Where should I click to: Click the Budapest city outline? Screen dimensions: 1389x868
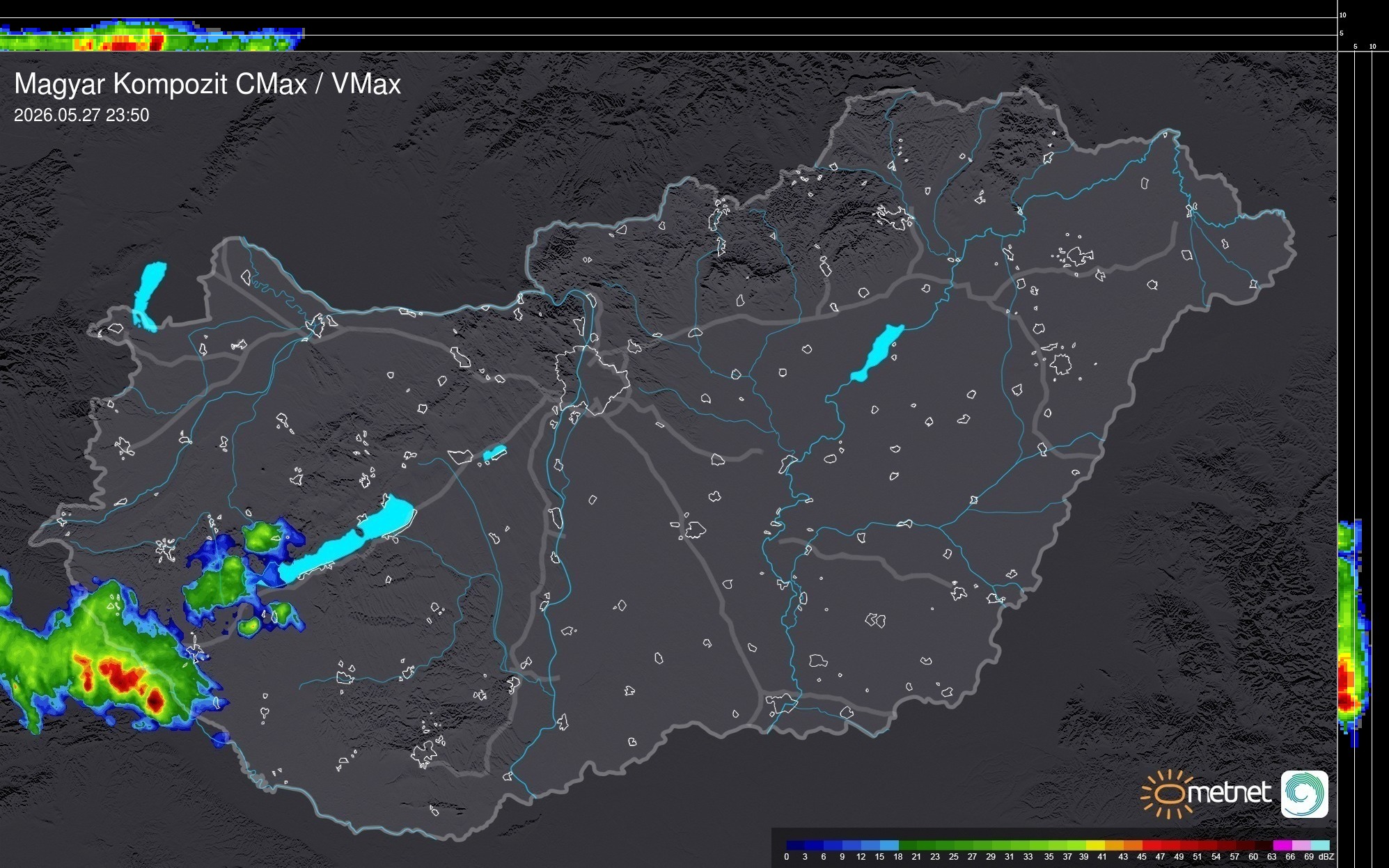[x=591, y=381]
